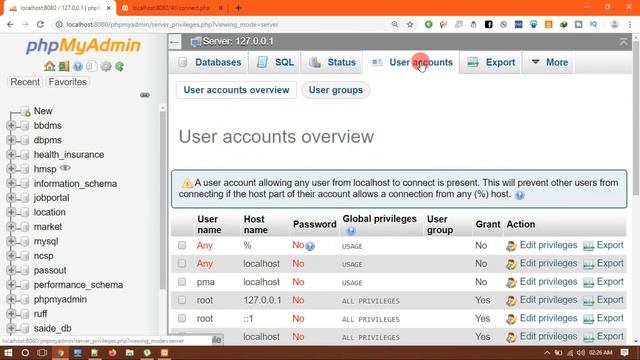Image resolution: width=640 pixels, height=360 pixels.
Task: Check the Any localhost user checkbox
Action: point(182,263)
